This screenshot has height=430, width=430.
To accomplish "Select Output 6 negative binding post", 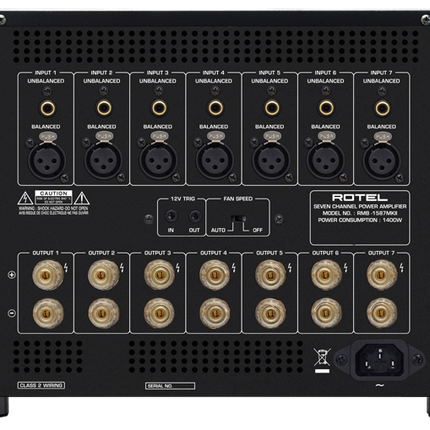I will tap(326, 313).
